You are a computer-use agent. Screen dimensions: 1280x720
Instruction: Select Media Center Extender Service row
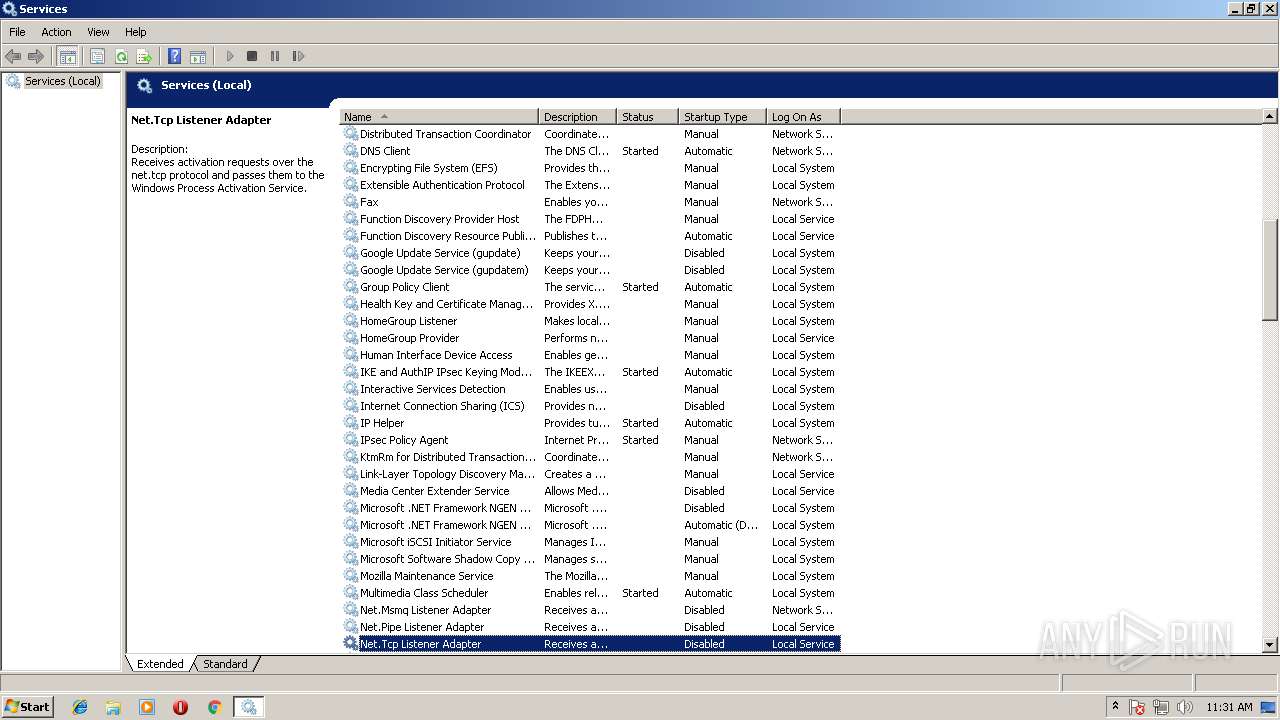590,491
